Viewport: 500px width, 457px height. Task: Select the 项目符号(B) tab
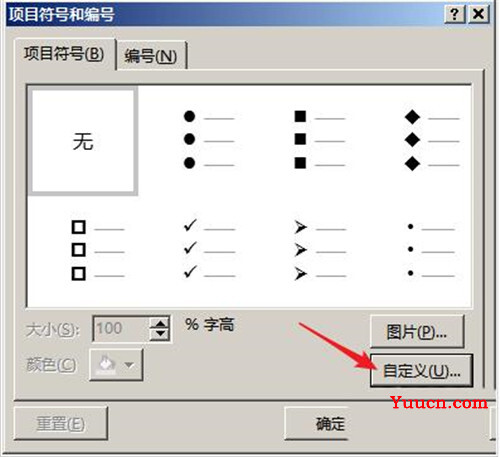point(64,54)
